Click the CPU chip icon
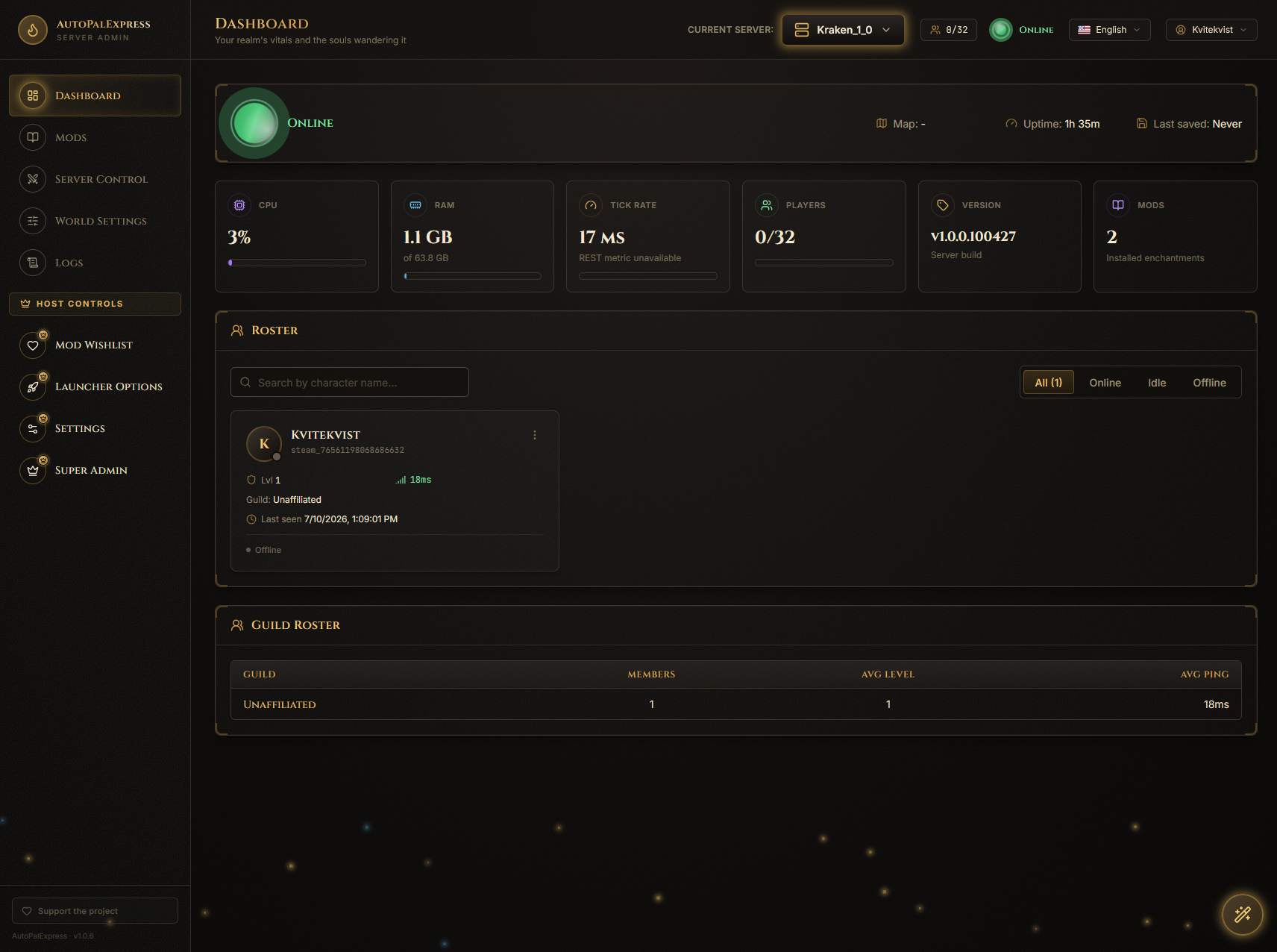This screenshot has width=1277, height=952. (x=239, y=205)
